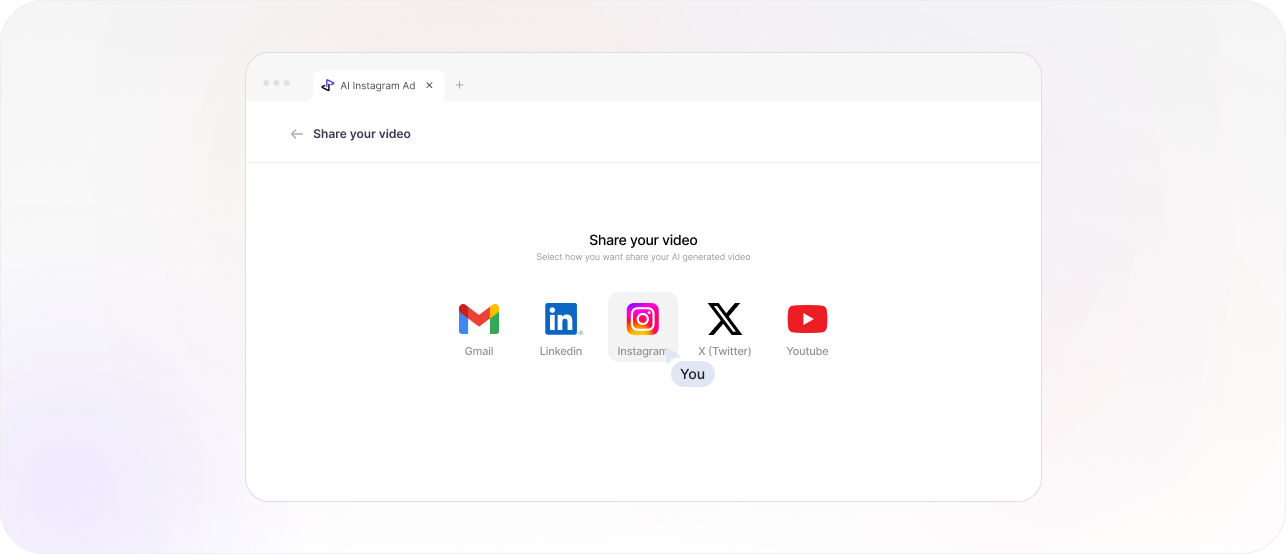
Task: Click the Gmail label text
Action: (x=479, y=351)
